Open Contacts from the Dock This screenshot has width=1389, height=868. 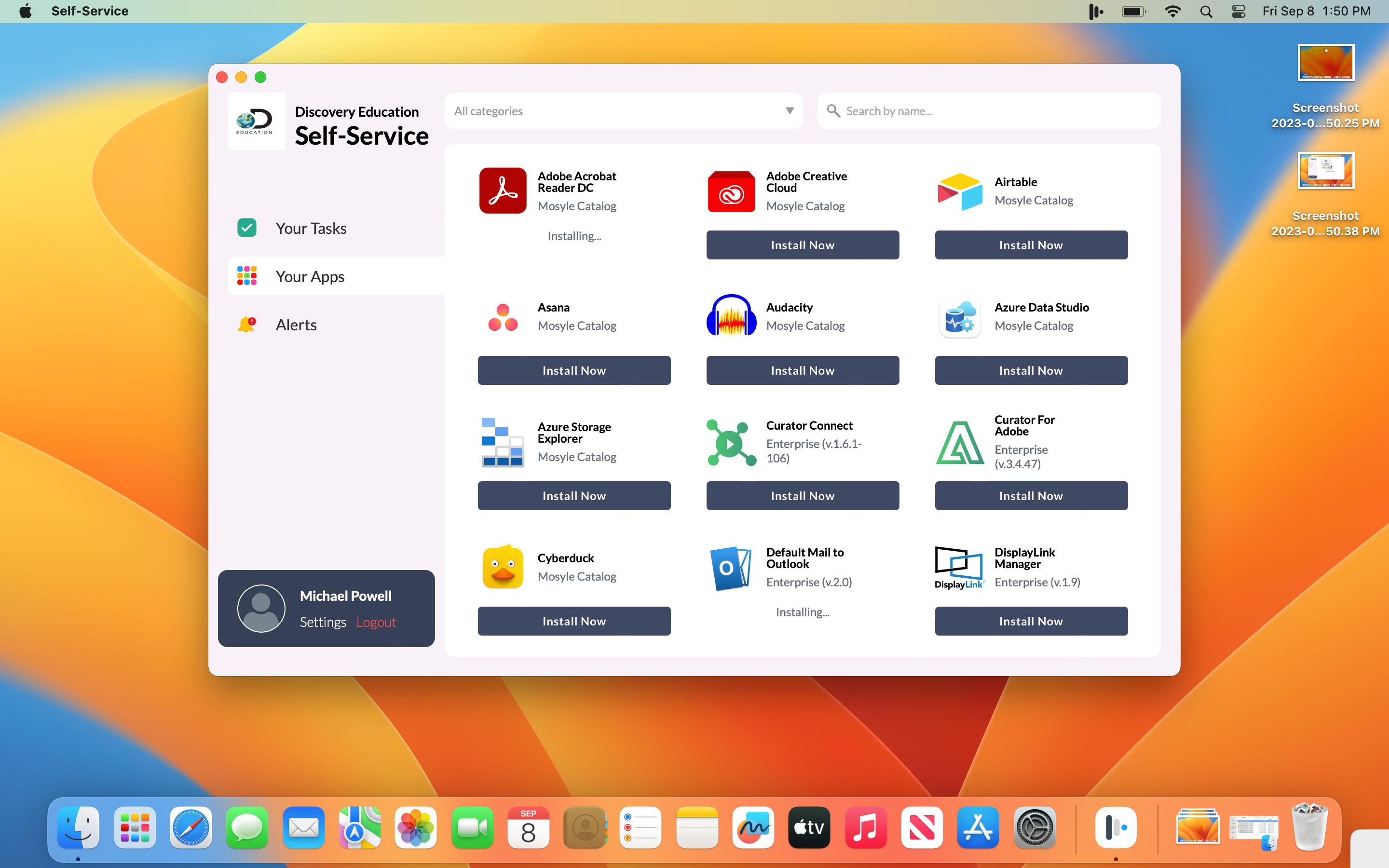[x=585, y=827]
